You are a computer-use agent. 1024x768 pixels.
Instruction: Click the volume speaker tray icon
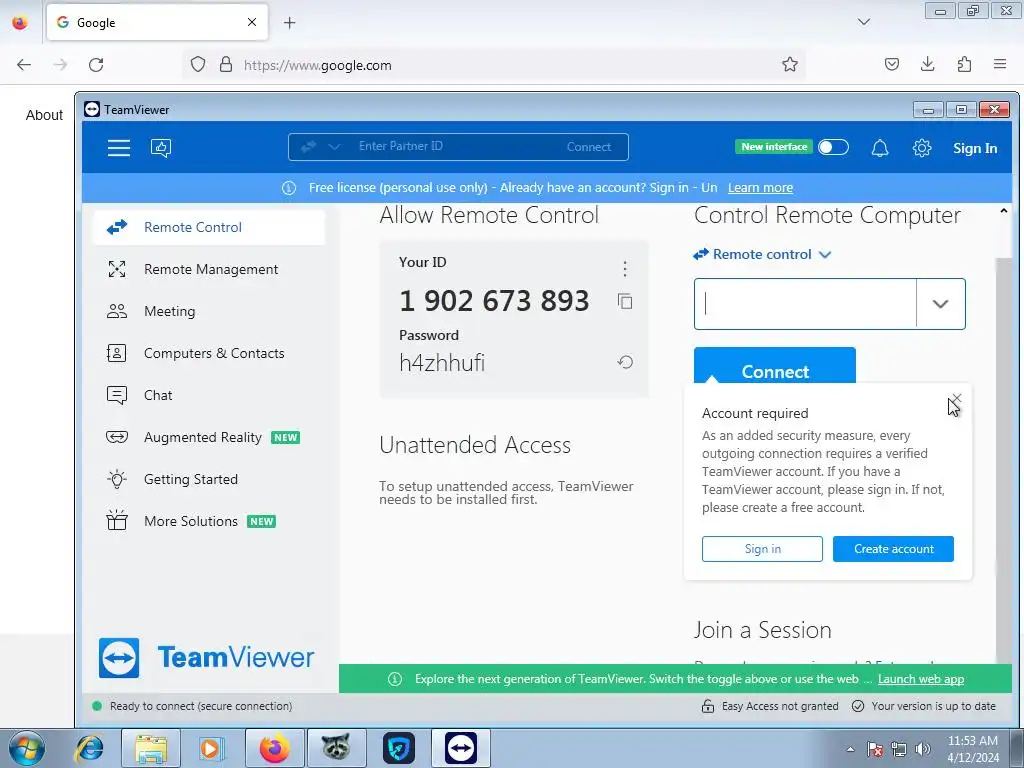923,749
